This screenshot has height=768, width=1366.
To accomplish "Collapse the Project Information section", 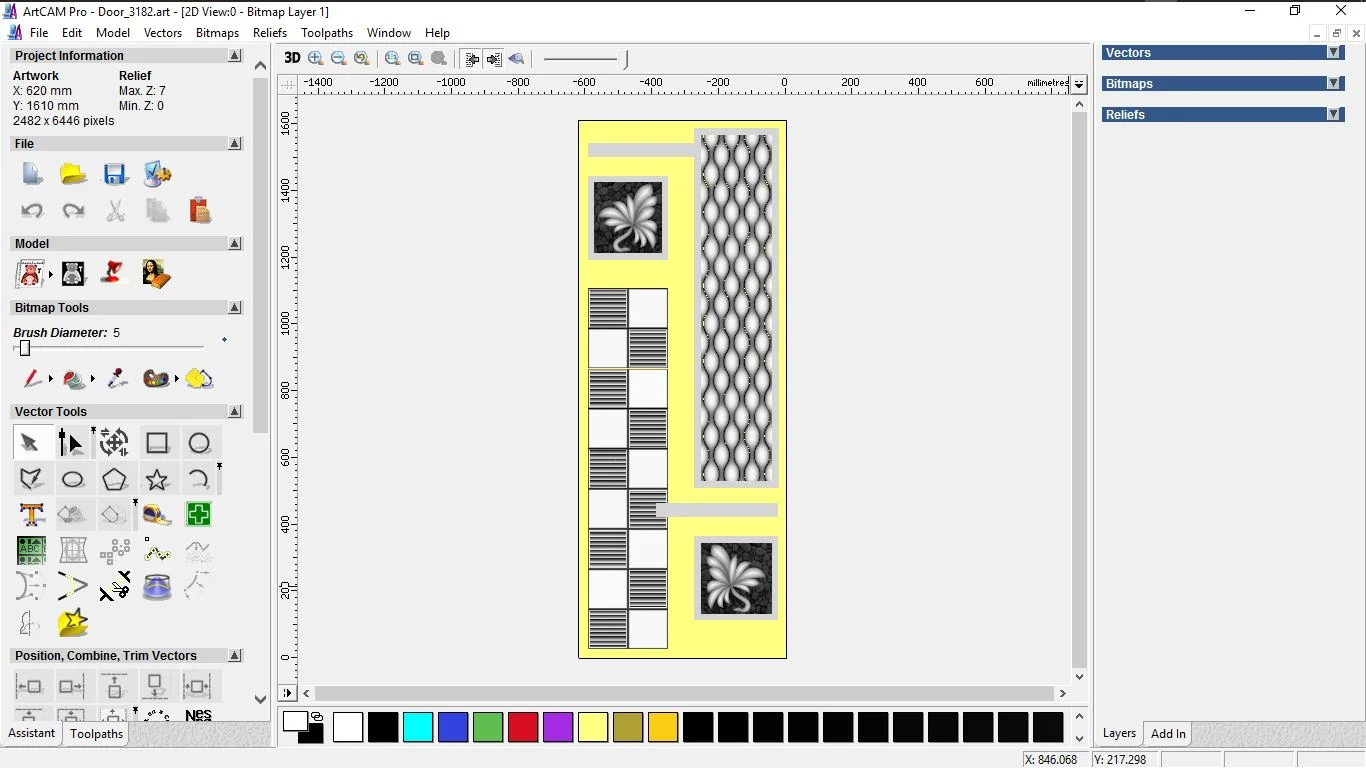I will tap(235, 56).
